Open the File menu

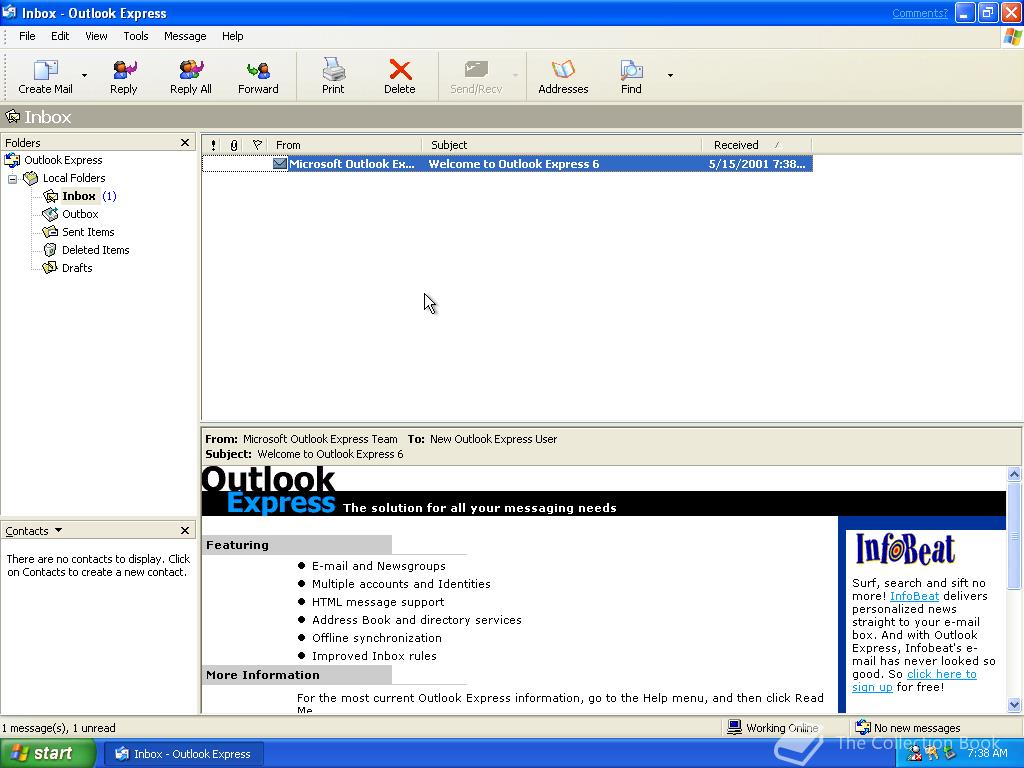pos(27,36)
